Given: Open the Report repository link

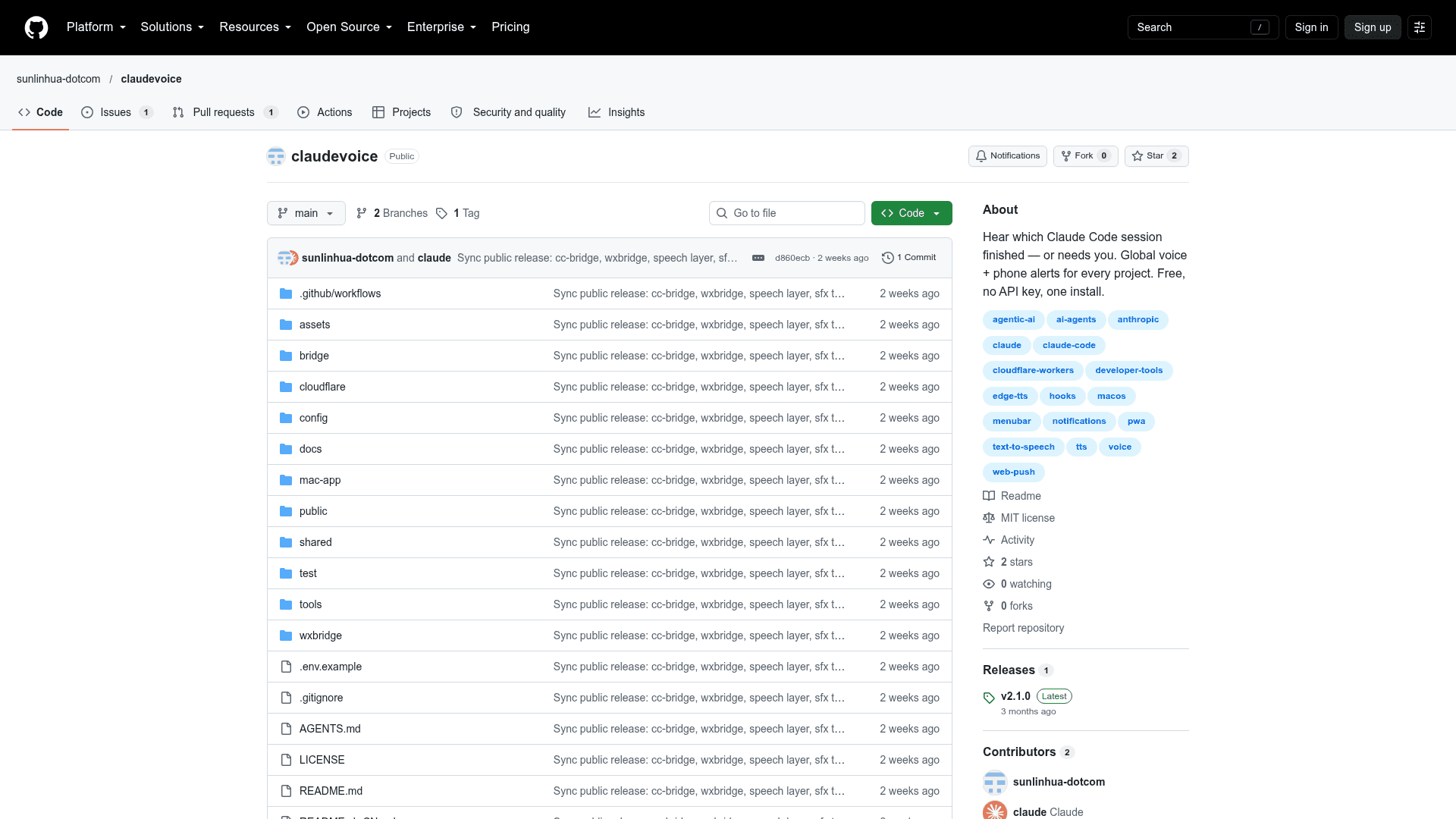Looking at the screenshot, I should (1023, 628).
